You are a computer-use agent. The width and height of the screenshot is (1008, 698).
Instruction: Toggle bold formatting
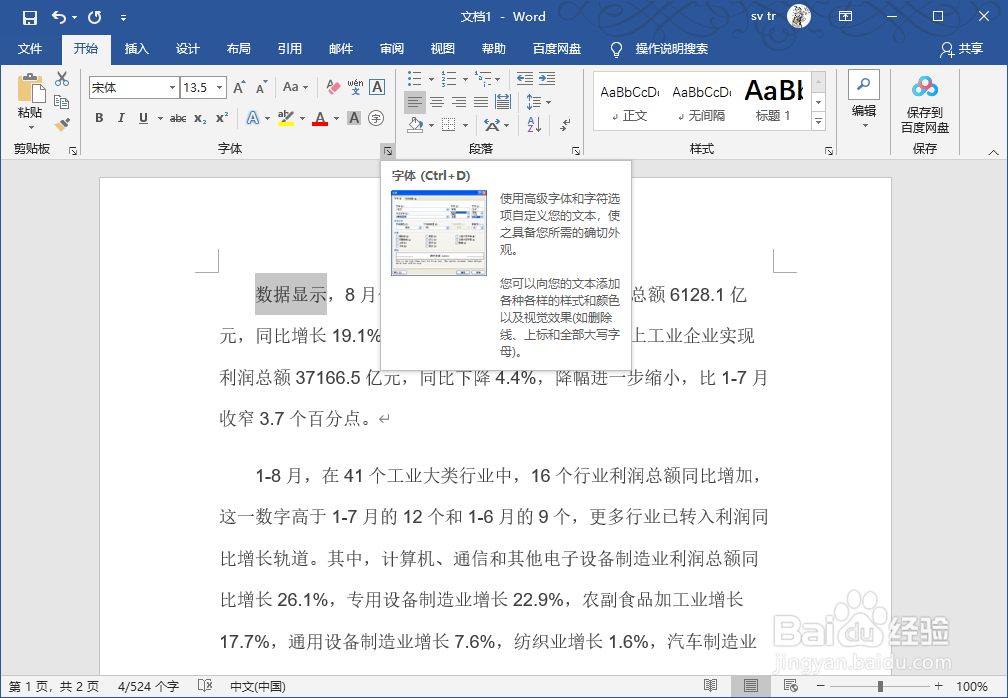(99, 118)
